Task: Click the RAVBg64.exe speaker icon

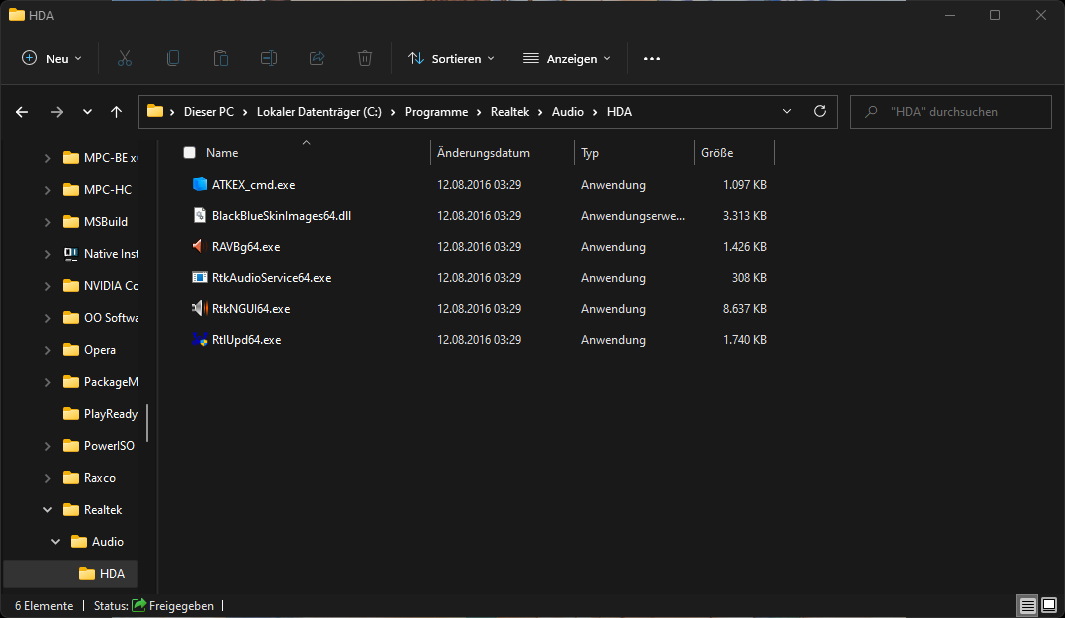Action: click(x=198, y=247)
